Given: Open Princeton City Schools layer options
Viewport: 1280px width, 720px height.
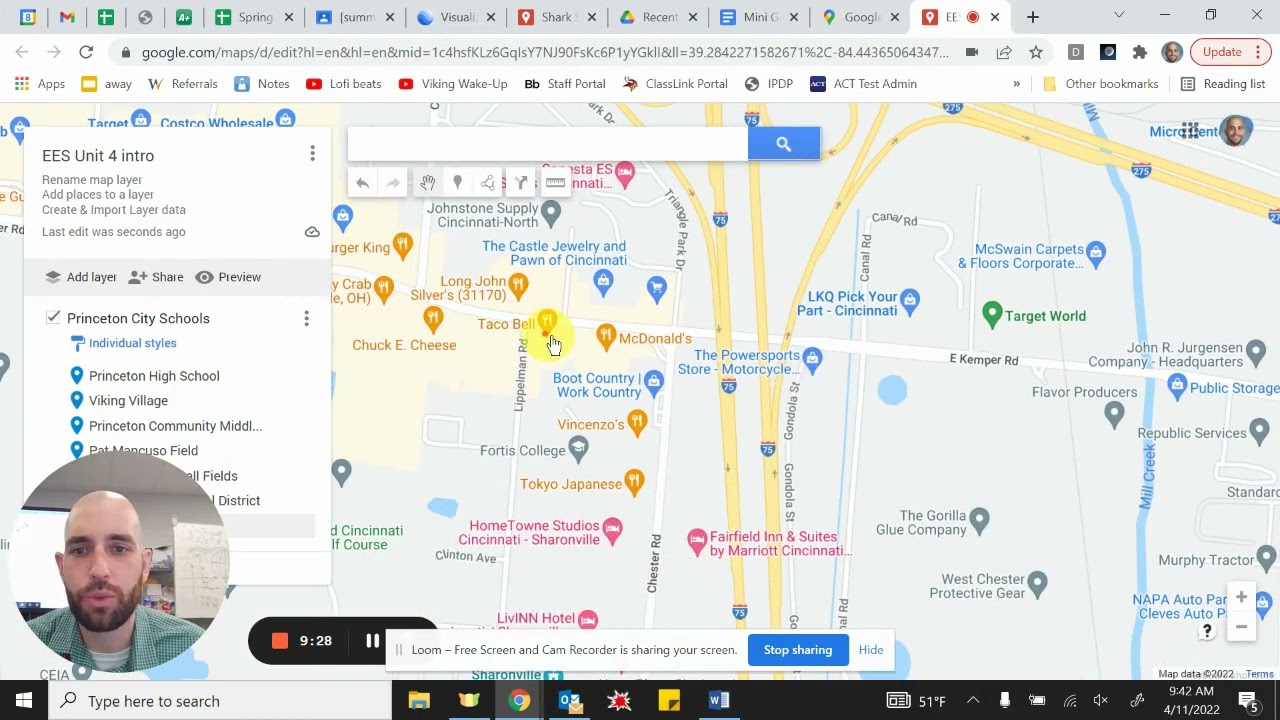Looking at the screenshot, I should point(306,318).
